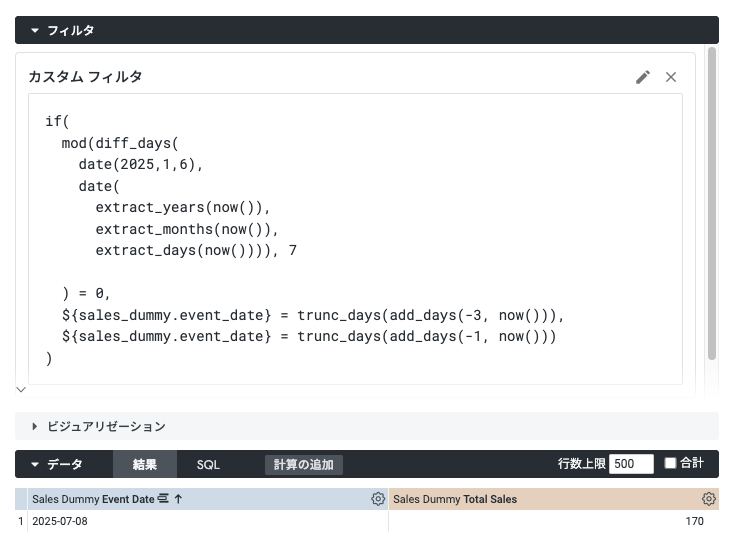729x555 pixels.
Task: Switch to the SQL tab
Action: tap(208, 465)
